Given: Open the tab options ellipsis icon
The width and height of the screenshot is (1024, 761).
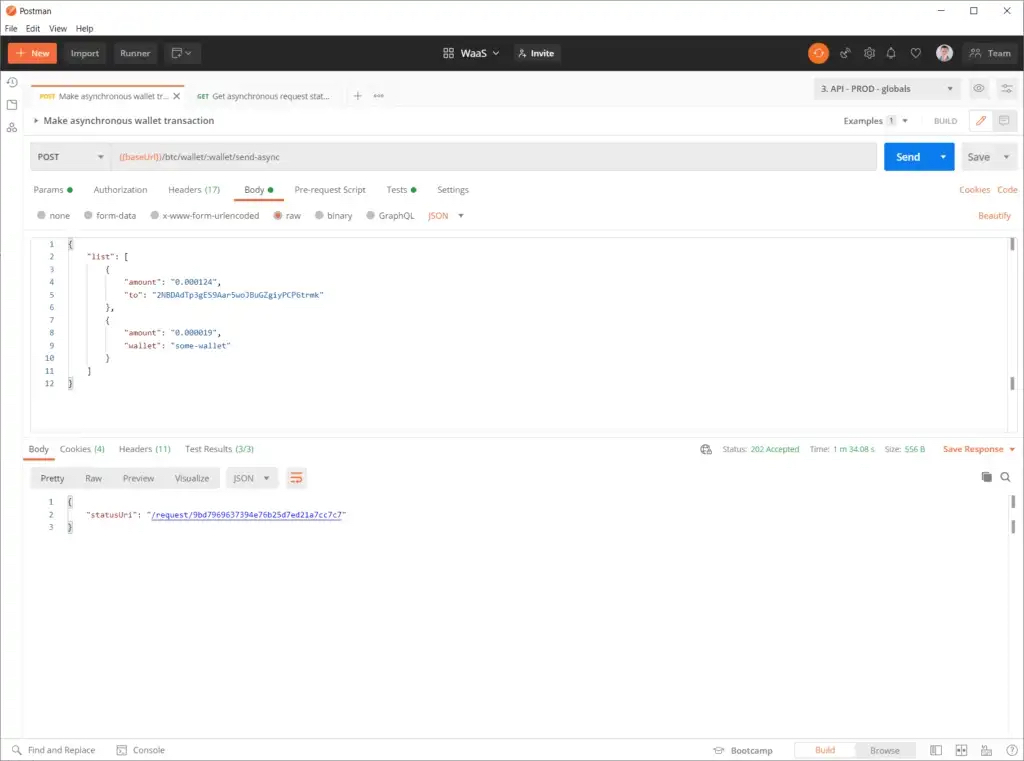Looking at the screenshot, I should tap(379, 96).
